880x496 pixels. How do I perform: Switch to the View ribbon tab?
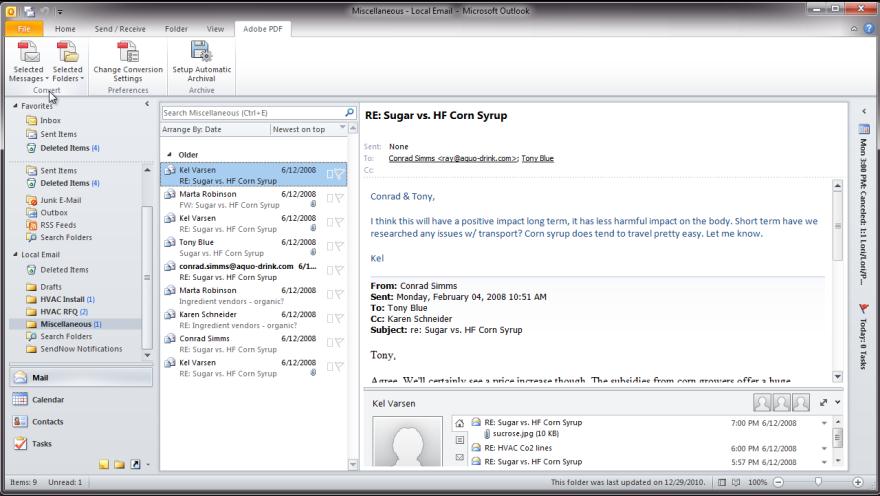point(215,29)
